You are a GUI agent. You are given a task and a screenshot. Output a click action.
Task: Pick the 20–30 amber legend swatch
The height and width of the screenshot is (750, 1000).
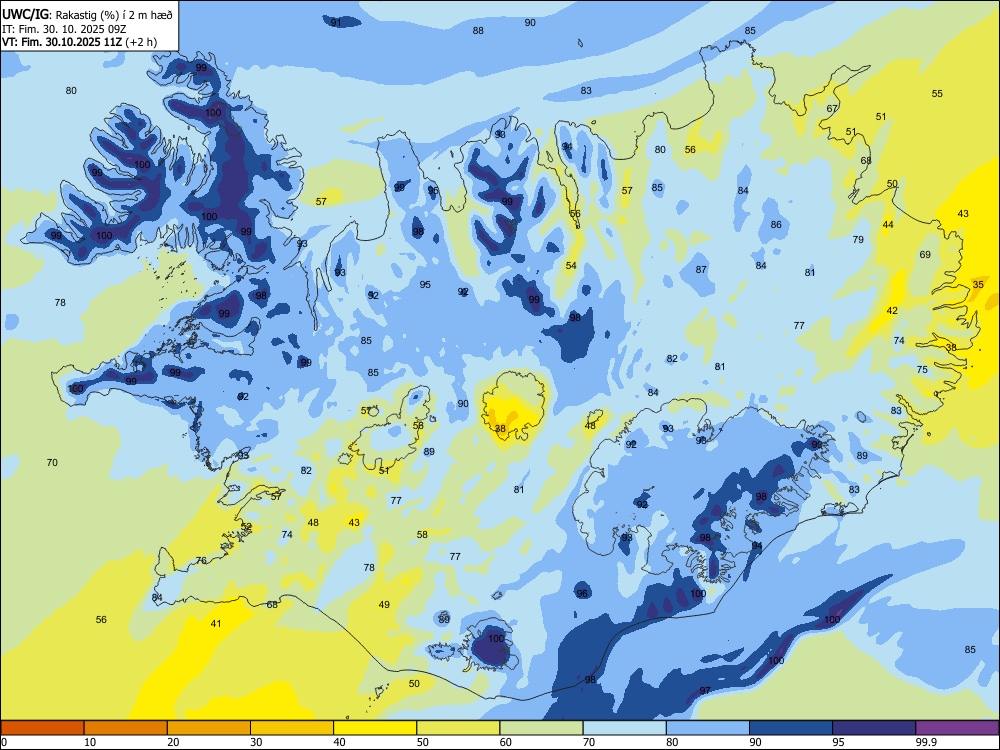(209, 728)
